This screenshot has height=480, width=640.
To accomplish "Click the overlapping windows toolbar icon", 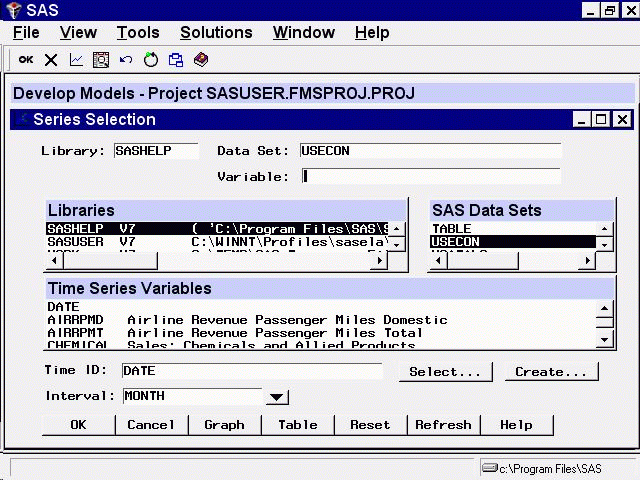I will click(176, 60).
